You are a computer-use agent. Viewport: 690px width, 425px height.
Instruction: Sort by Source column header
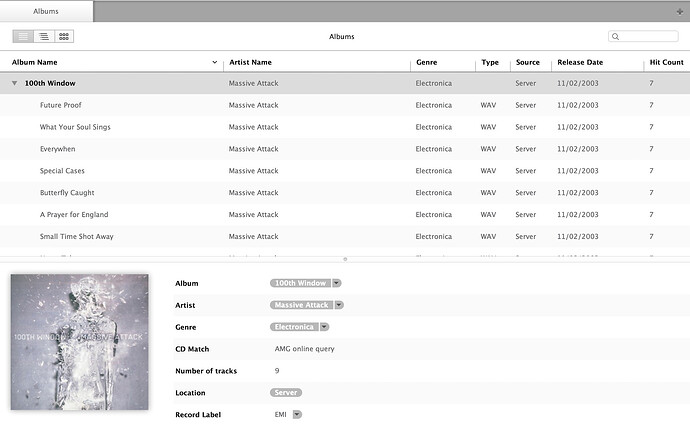[528, 62]
